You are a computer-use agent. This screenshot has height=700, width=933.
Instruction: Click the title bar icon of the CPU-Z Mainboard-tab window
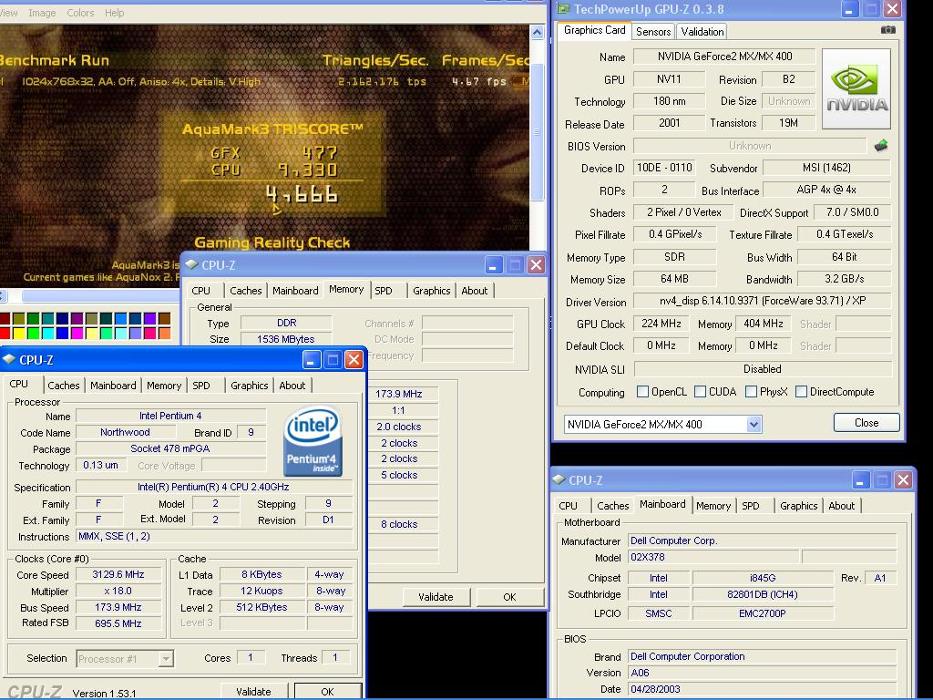[x=559, y=480]
